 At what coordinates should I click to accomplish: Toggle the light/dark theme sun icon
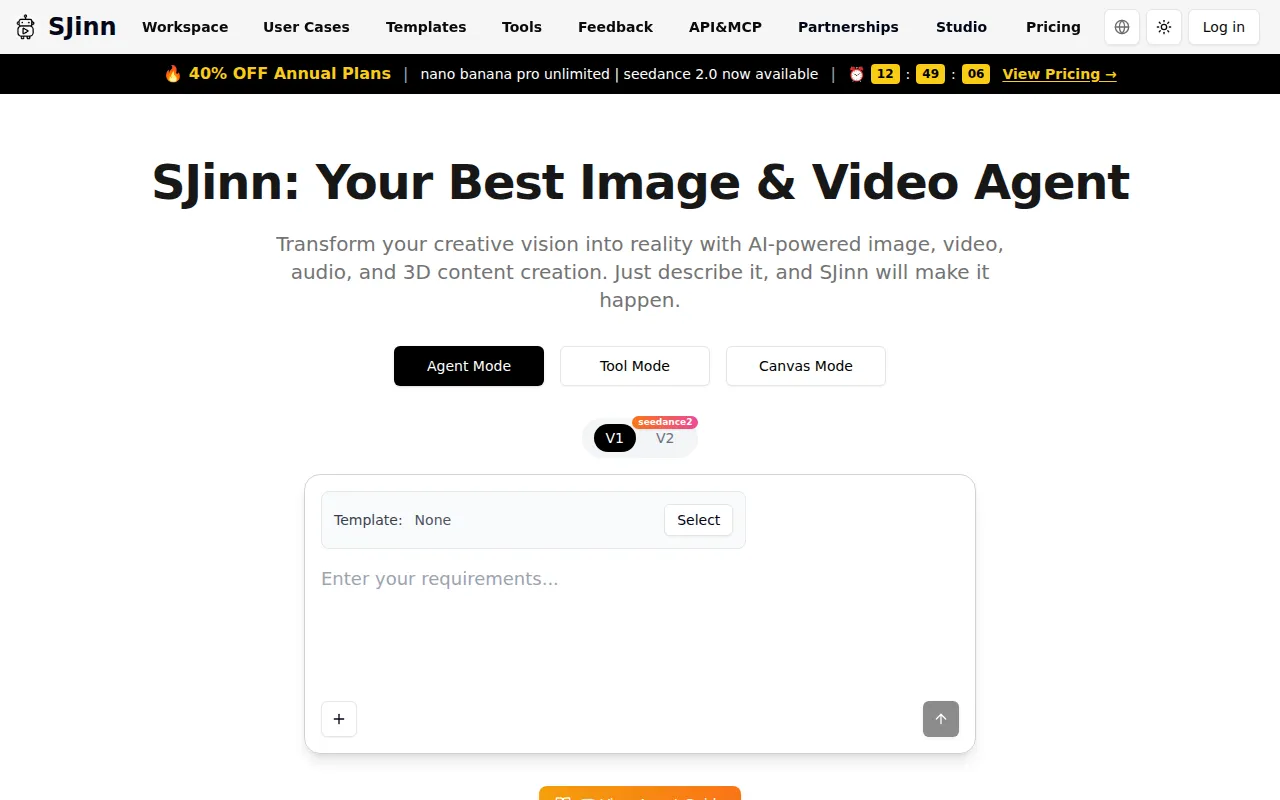(1164, 27)
